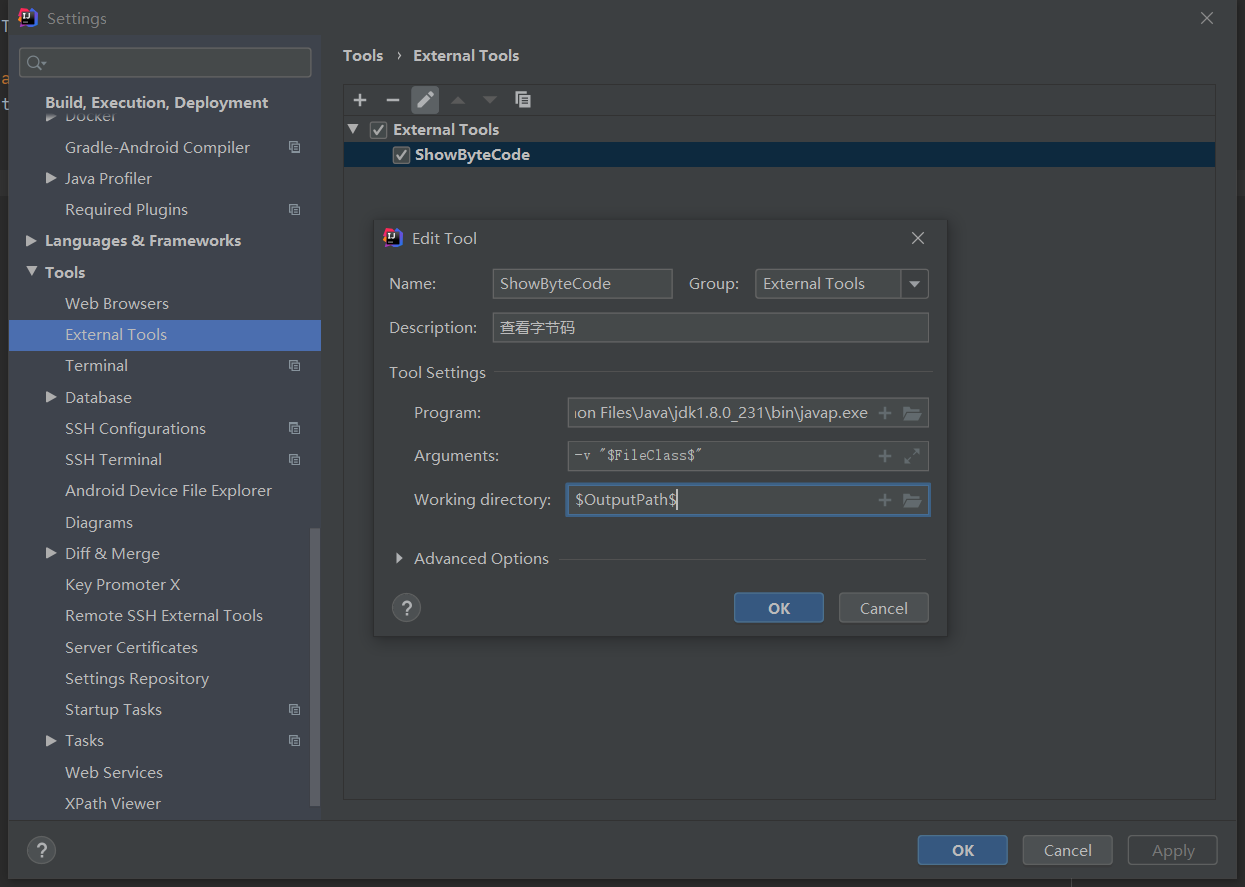
Task: Open SSH Terminal settings
Action: (113, 460)
